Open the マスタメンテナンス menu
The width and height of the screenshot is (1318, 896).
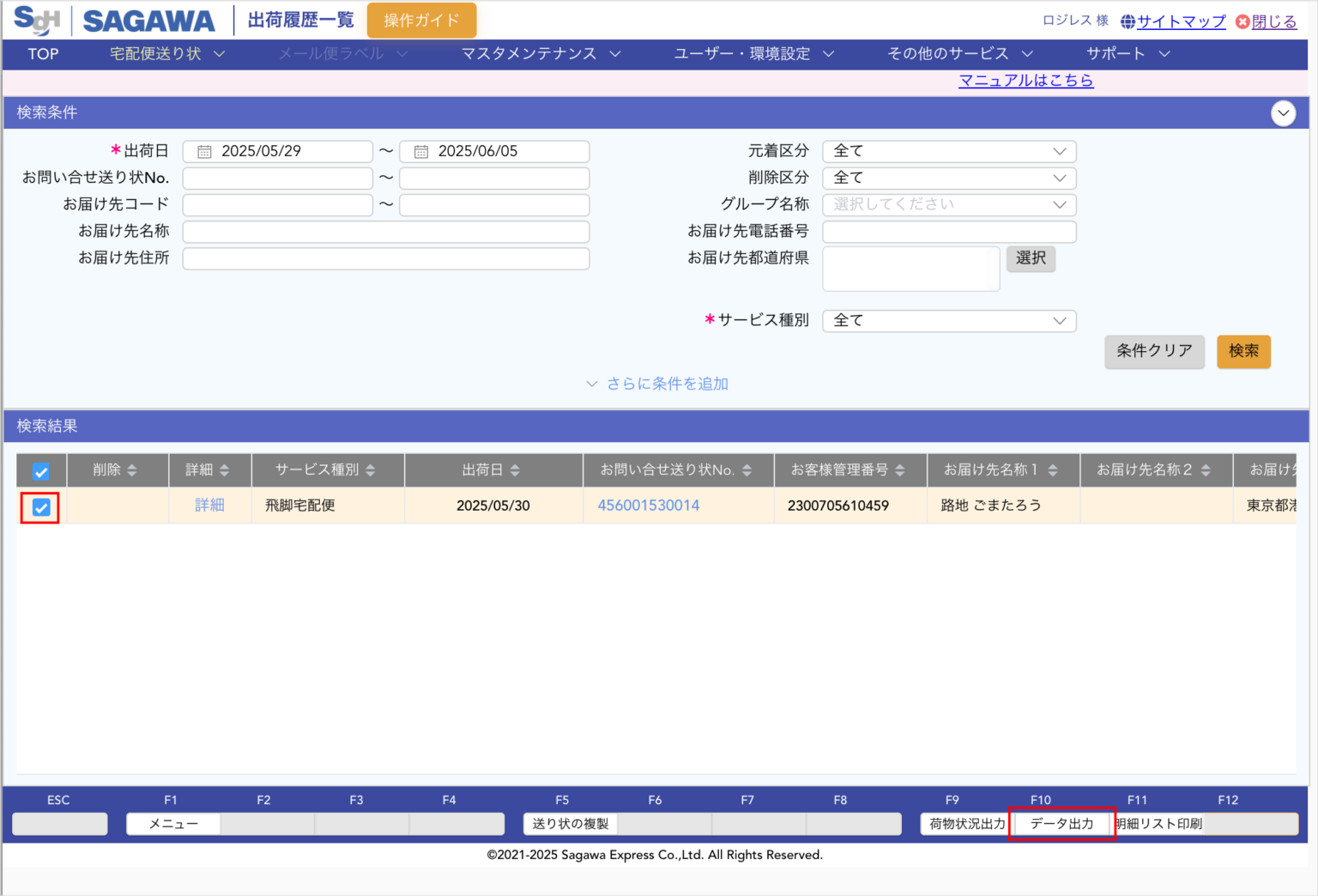(540, 54)
